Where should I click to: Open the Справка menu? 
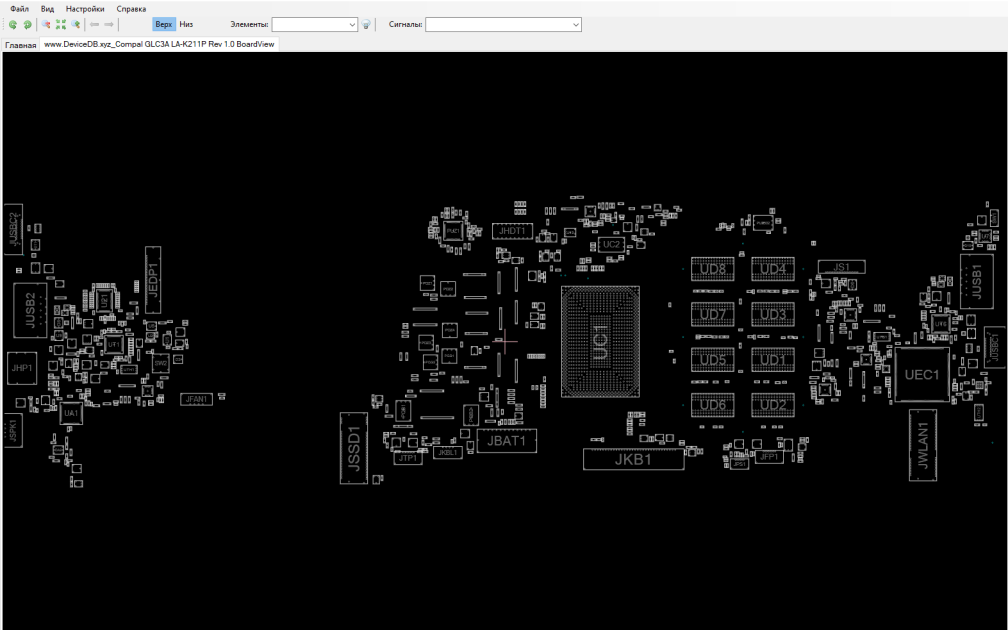131,9
